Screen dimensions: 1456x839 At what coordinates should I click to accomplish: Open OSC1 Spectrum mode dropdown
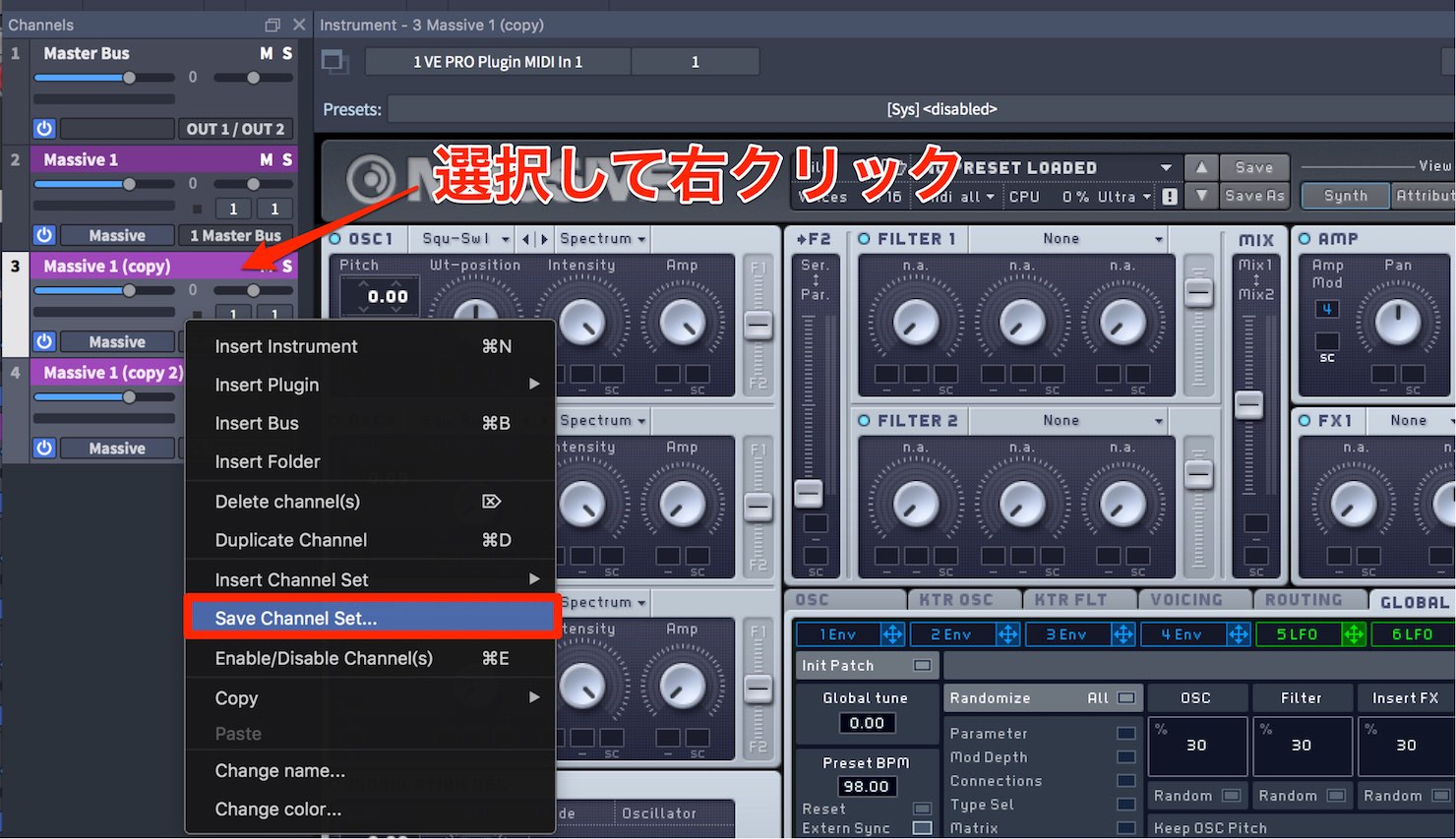pos(602,238)
